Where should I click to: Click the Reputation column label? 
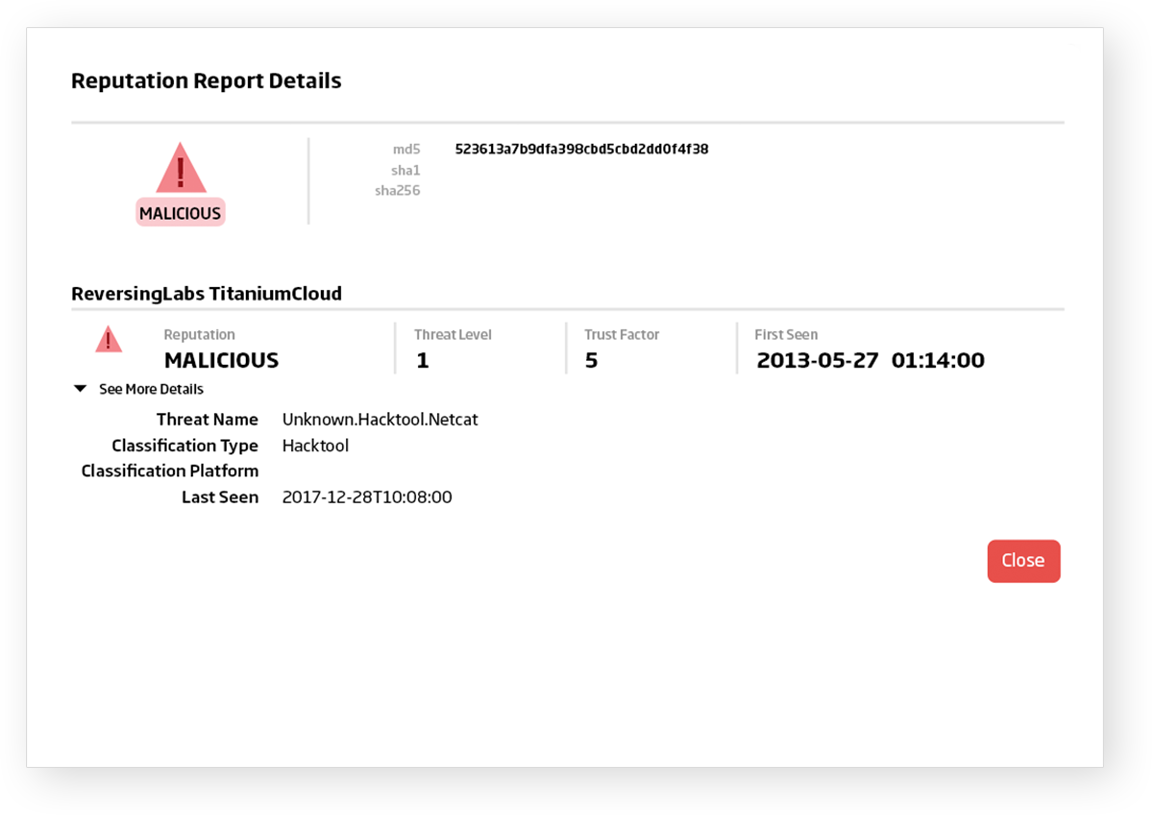click(199, 335)
